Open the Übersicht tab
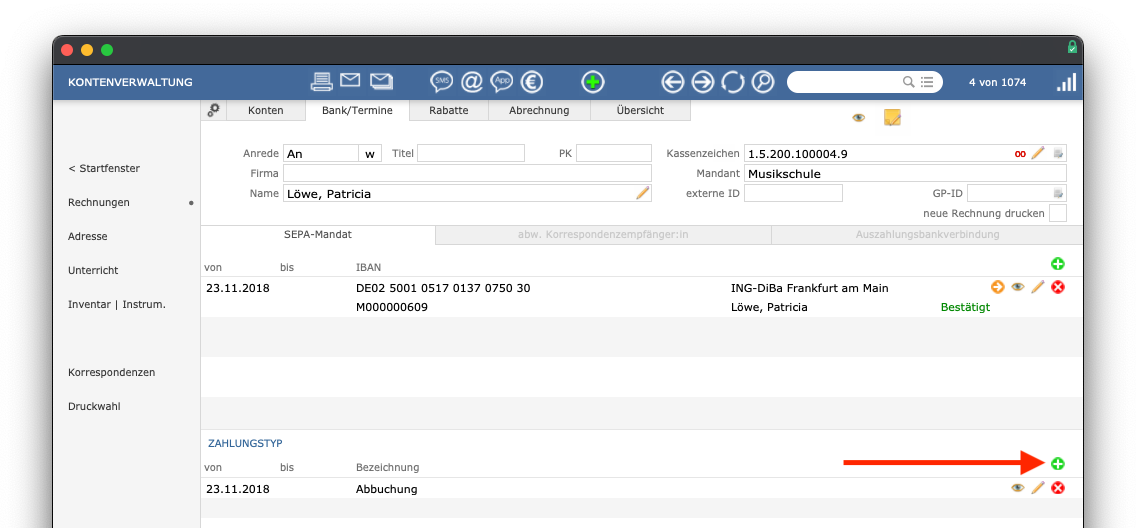This screenshot has width=1139, height=528. 640,110
